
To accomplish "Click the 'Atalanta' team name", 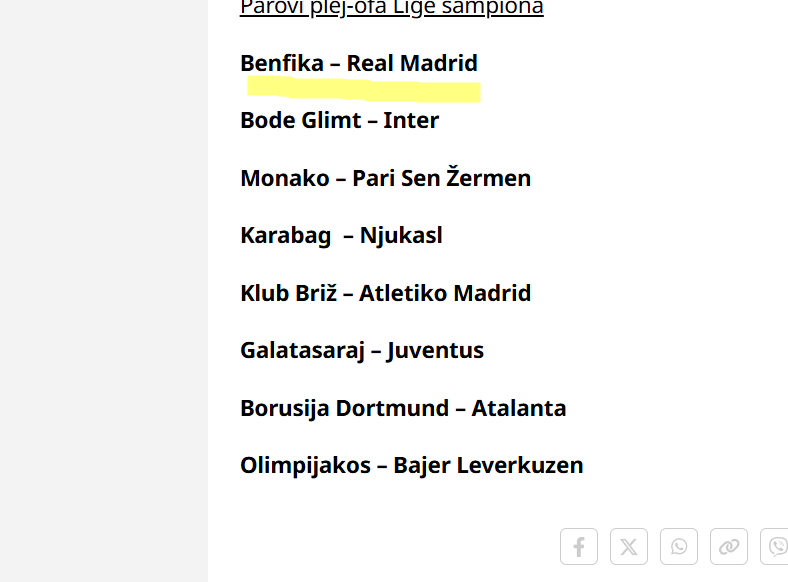I will pos(519,409).
